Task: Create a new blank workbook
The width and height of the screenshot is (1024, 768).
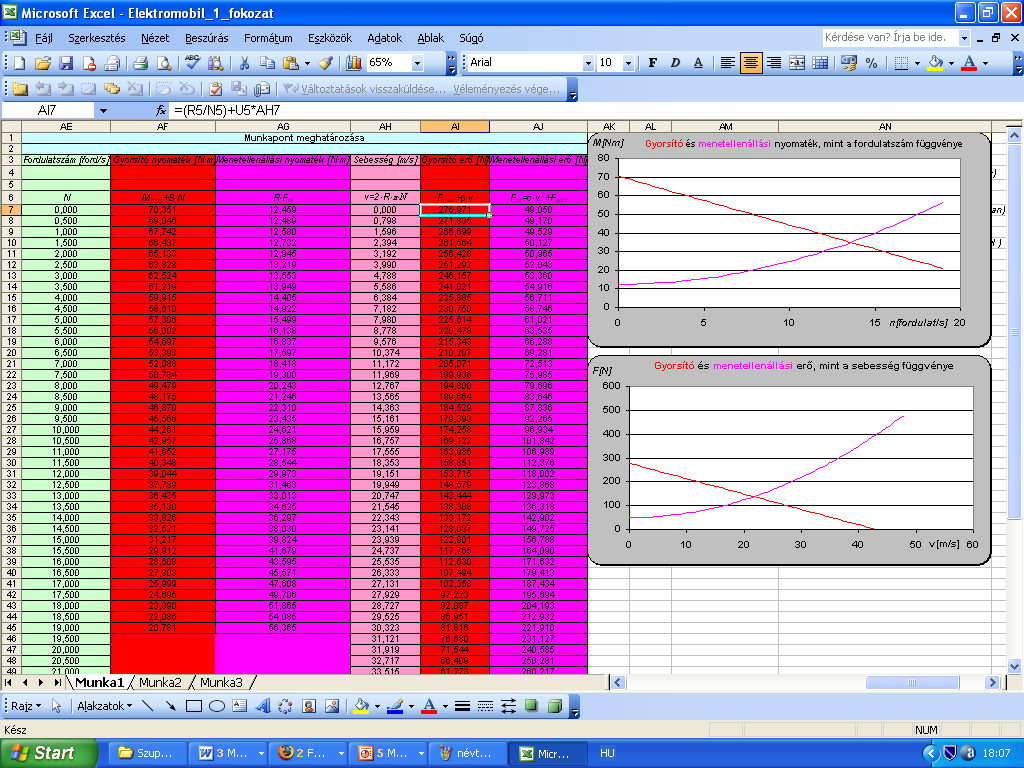Action: [x=20, y=63]
